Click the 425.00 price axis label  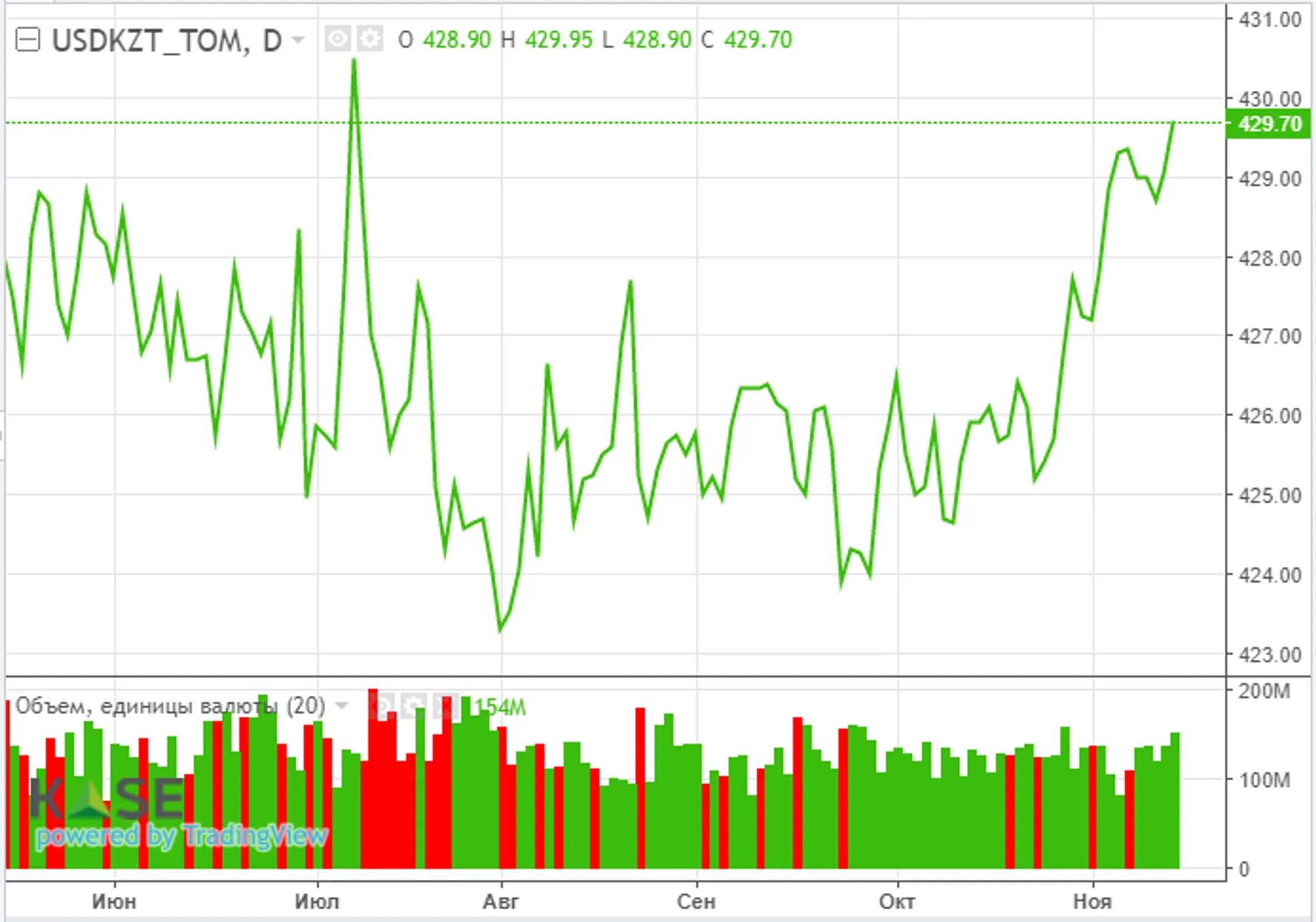pyautogui.click(x=1270, y=495)
